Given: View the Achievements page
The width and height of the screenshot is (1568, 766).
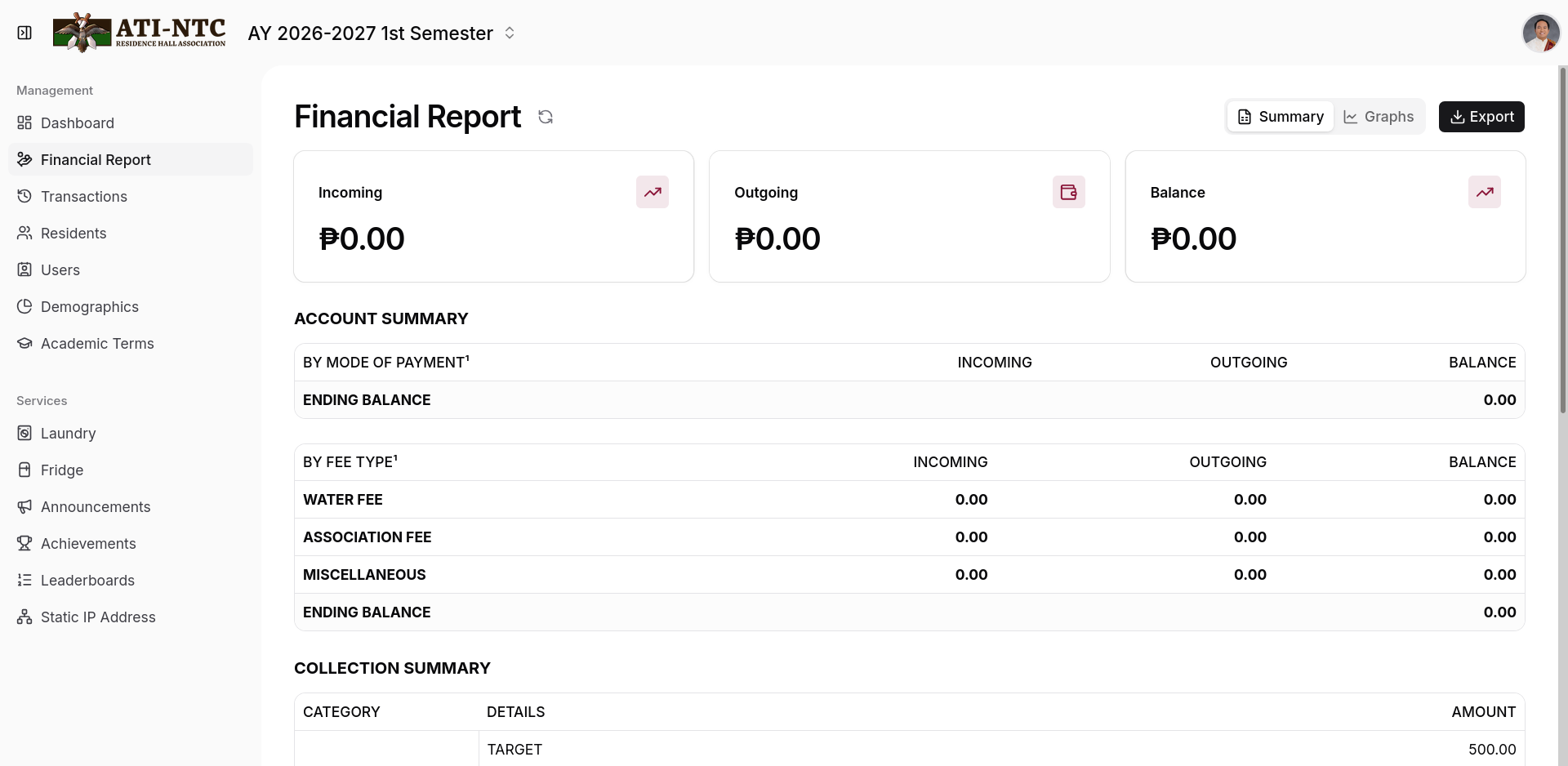Looking at the screenshot, I should coord(131,543).
